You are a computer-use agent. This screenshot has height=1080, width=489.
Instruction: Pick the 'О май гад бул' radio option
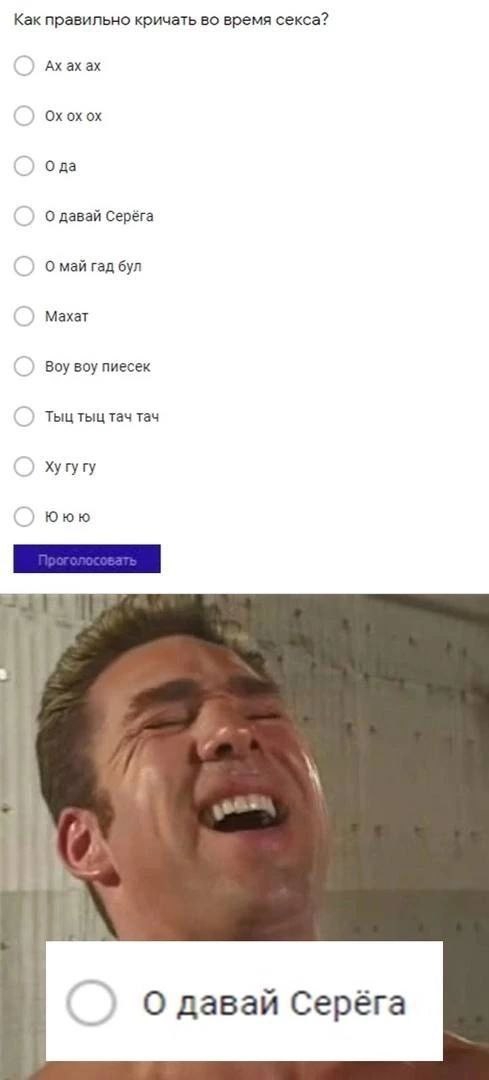[x=24, y=266]
